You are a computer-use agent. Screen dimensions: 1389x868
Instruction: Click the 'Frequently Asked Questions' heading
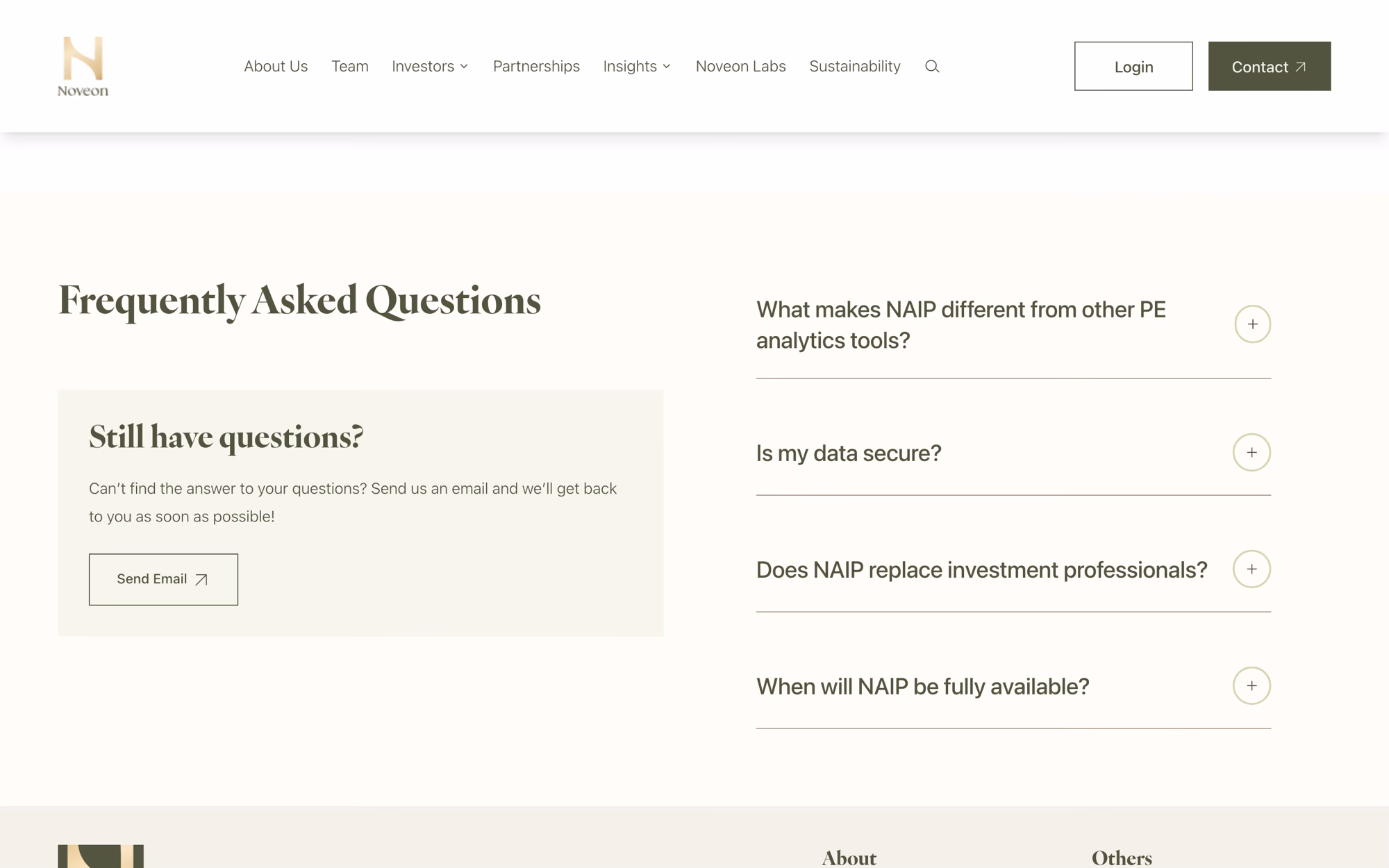click(x=299, y=301)
